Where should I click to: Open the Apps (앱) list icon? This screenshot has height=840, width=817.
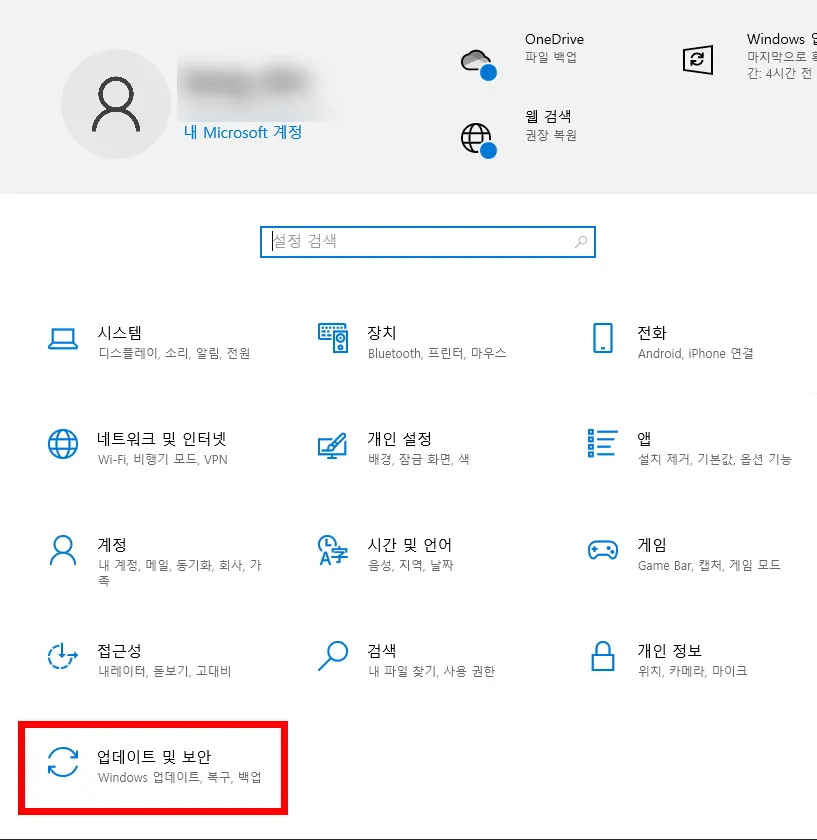603,443
